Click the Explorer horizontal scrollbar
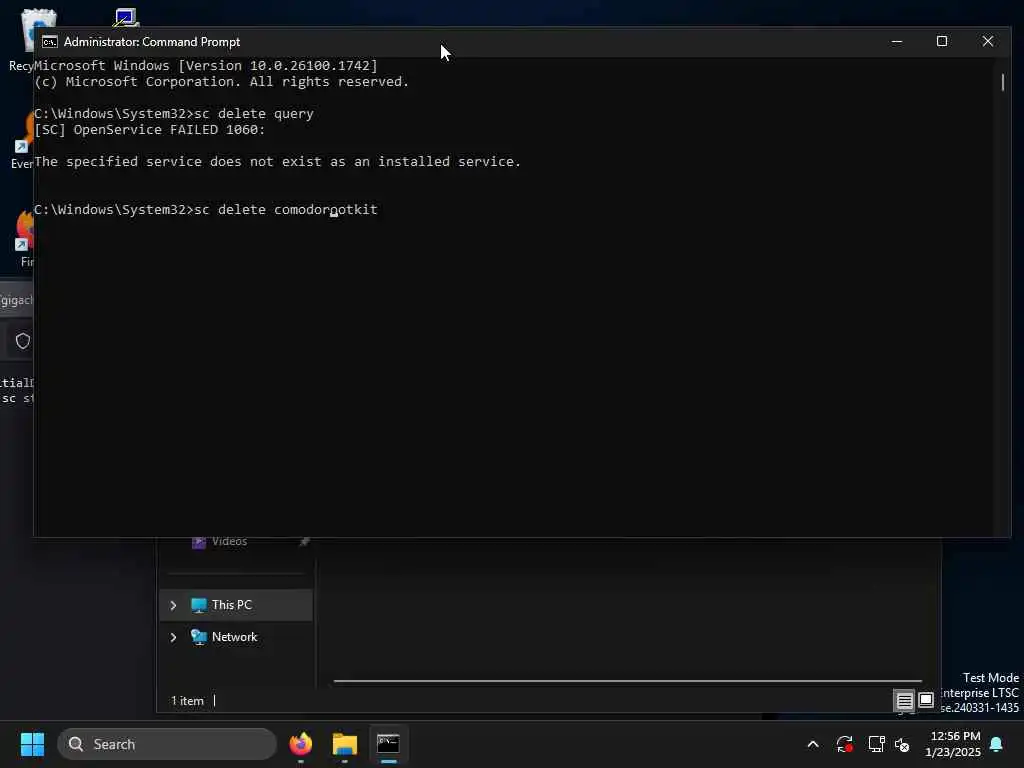 (x=627, y=681)
